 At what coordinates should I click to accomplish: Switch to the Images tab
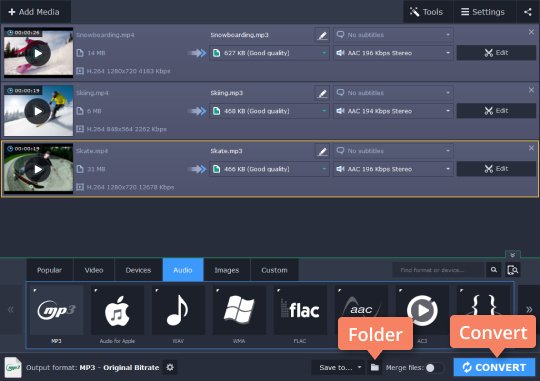click(x=227, y=270)
